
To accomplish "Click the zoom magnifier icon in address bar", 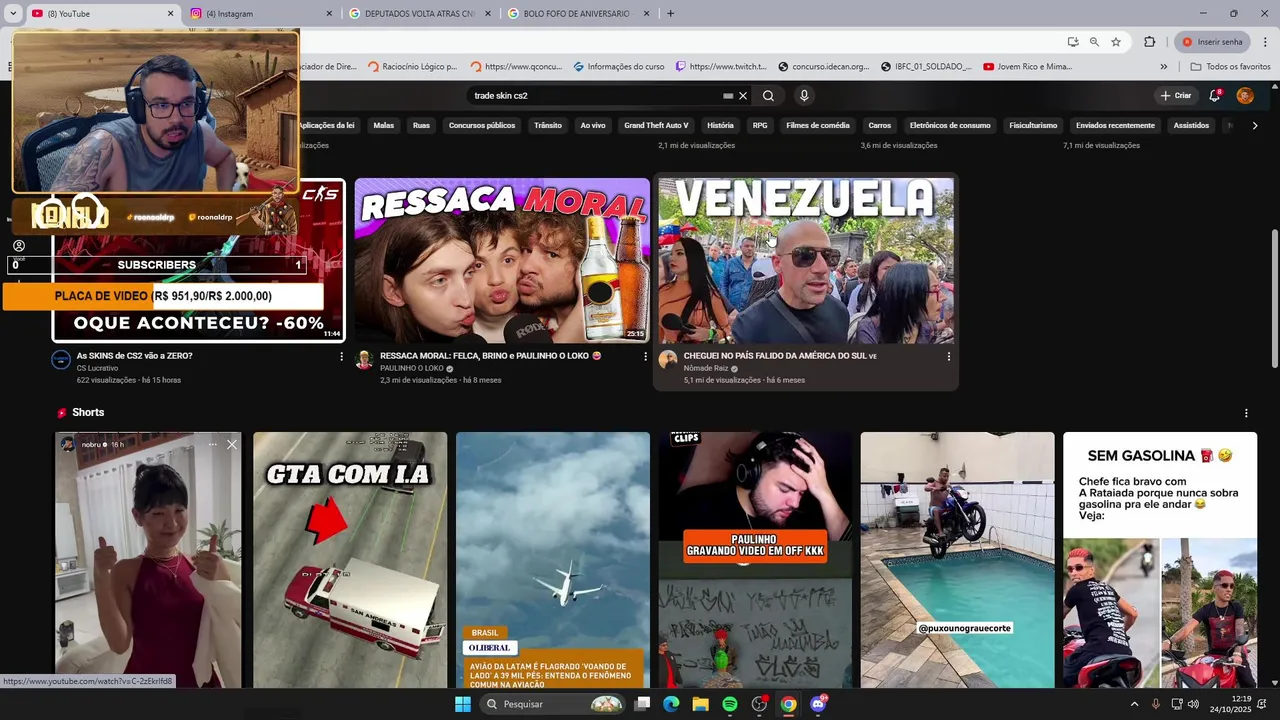I will [1094, 42].
